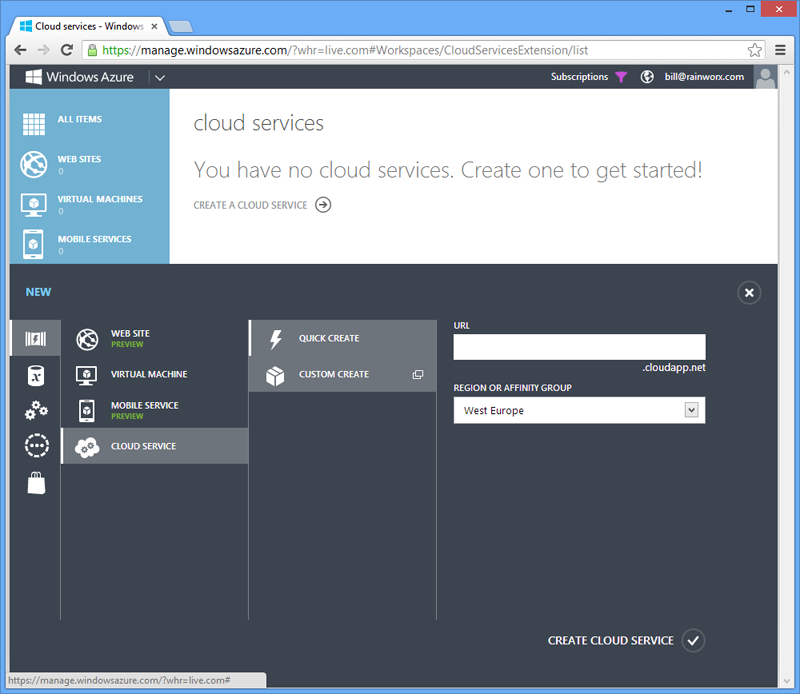Screen dimensions: 800x694
Task: Reload the page with refresh icon
Action: 66,50
